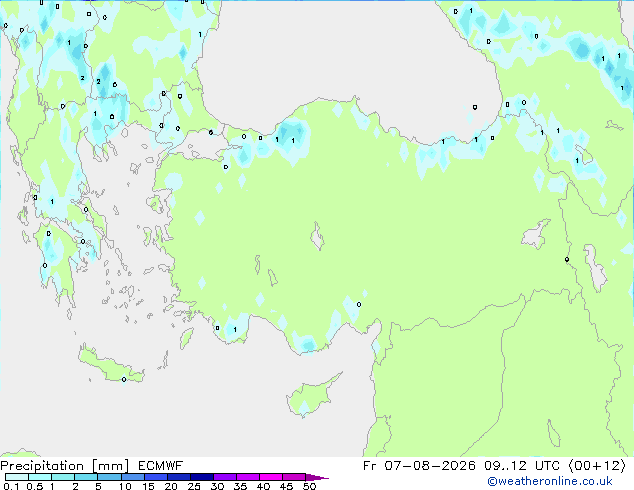This screenshot has width=634, height=490.
Task: Click the legend value '50'
Action: coord(310,486)
